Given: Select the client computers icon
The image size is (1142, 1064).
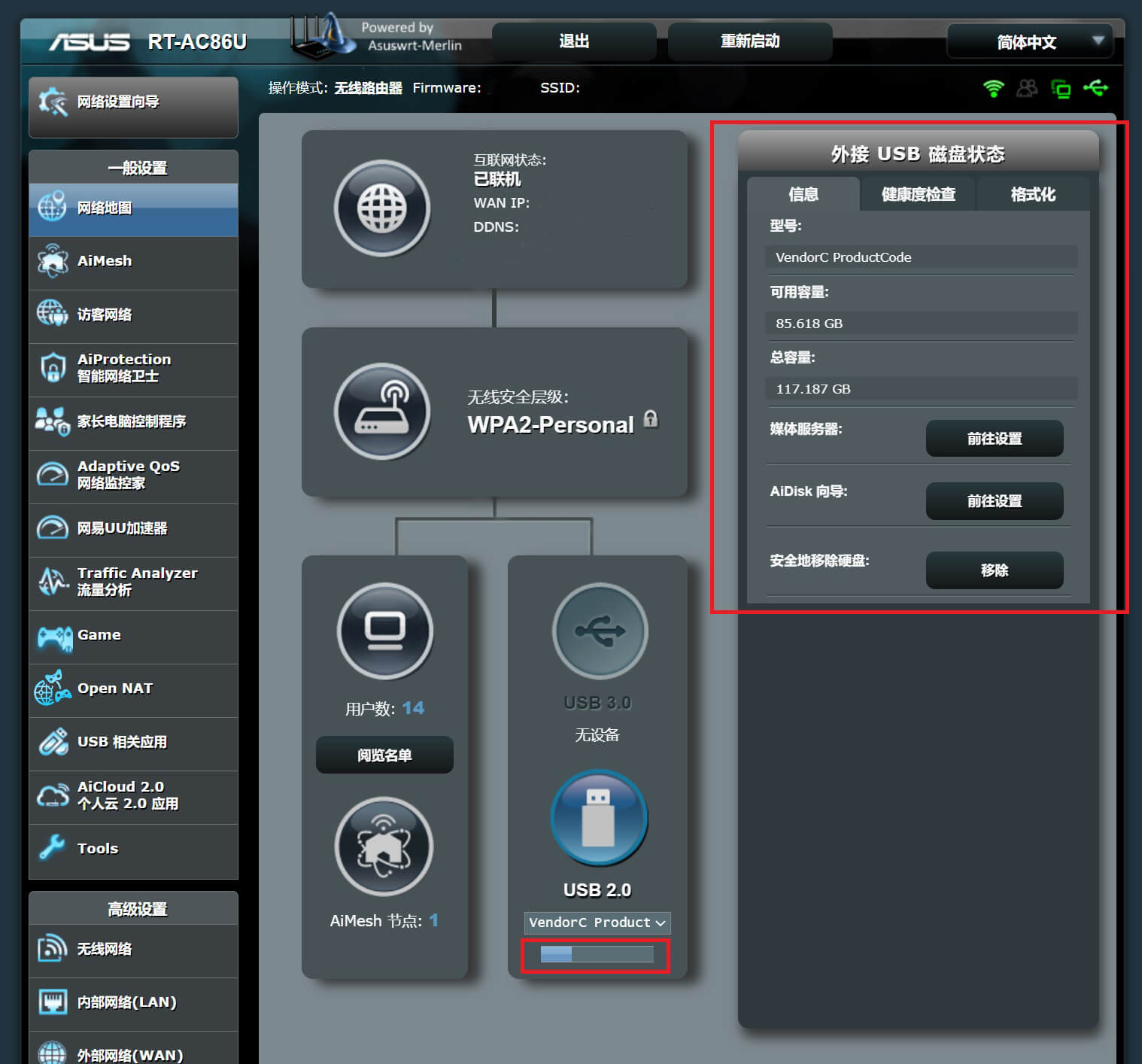Looking at the screenshot, I should coord(385,631).
